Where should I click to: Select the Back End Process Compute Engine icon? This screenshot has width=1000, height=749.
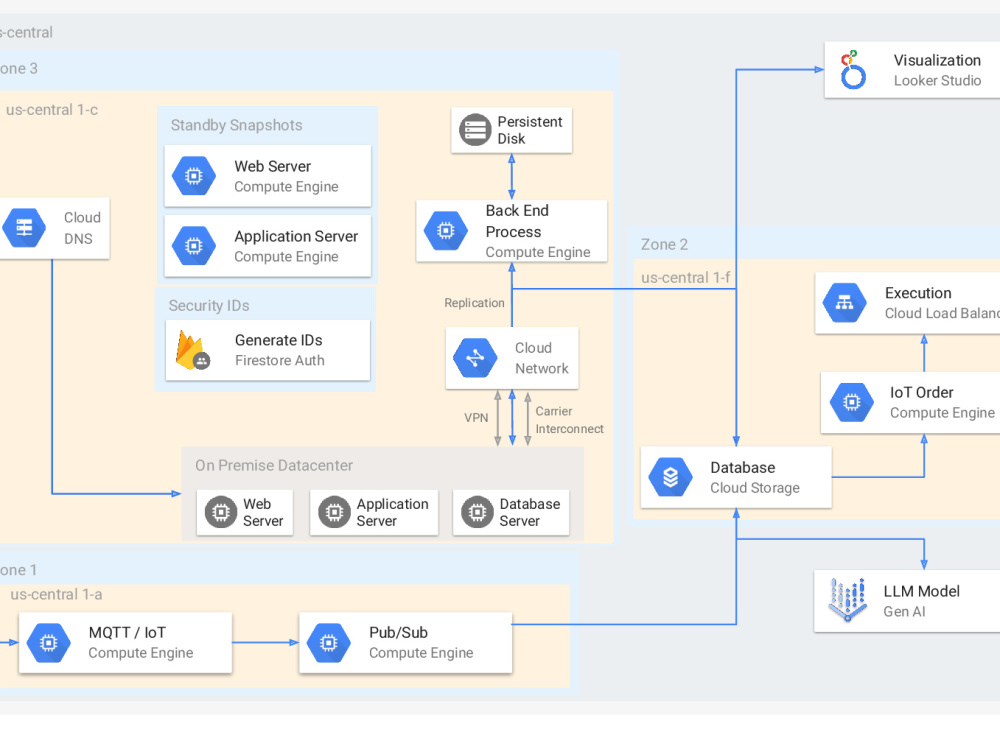pyautogui.click(x=446, y=230)
